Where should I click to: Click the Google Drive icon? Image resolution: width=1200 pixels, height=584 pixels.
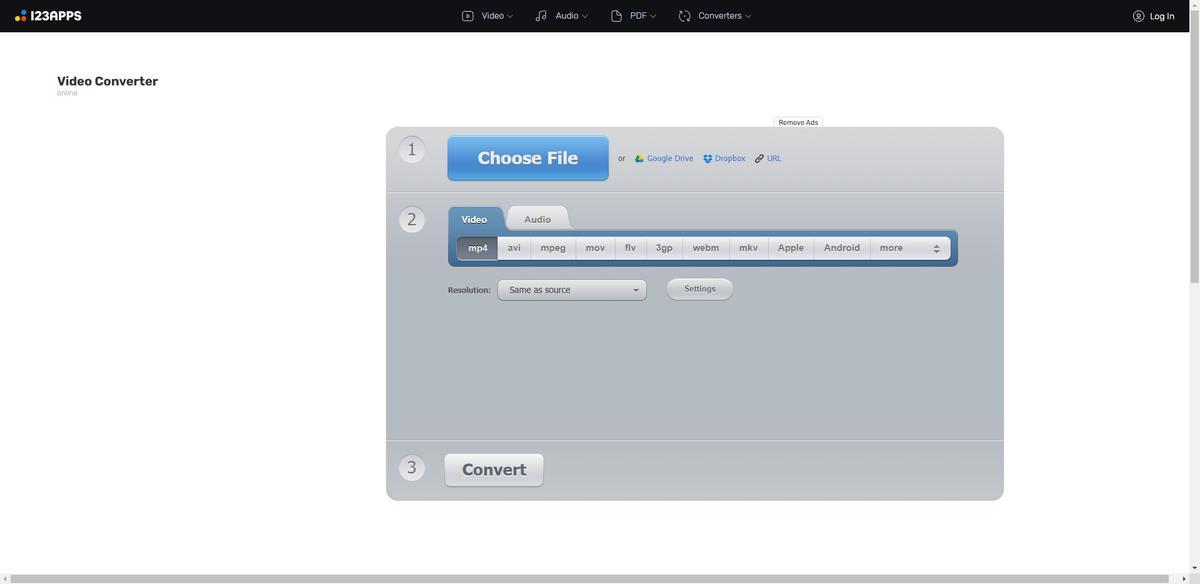pyautogui.click(x=639, y=159)
